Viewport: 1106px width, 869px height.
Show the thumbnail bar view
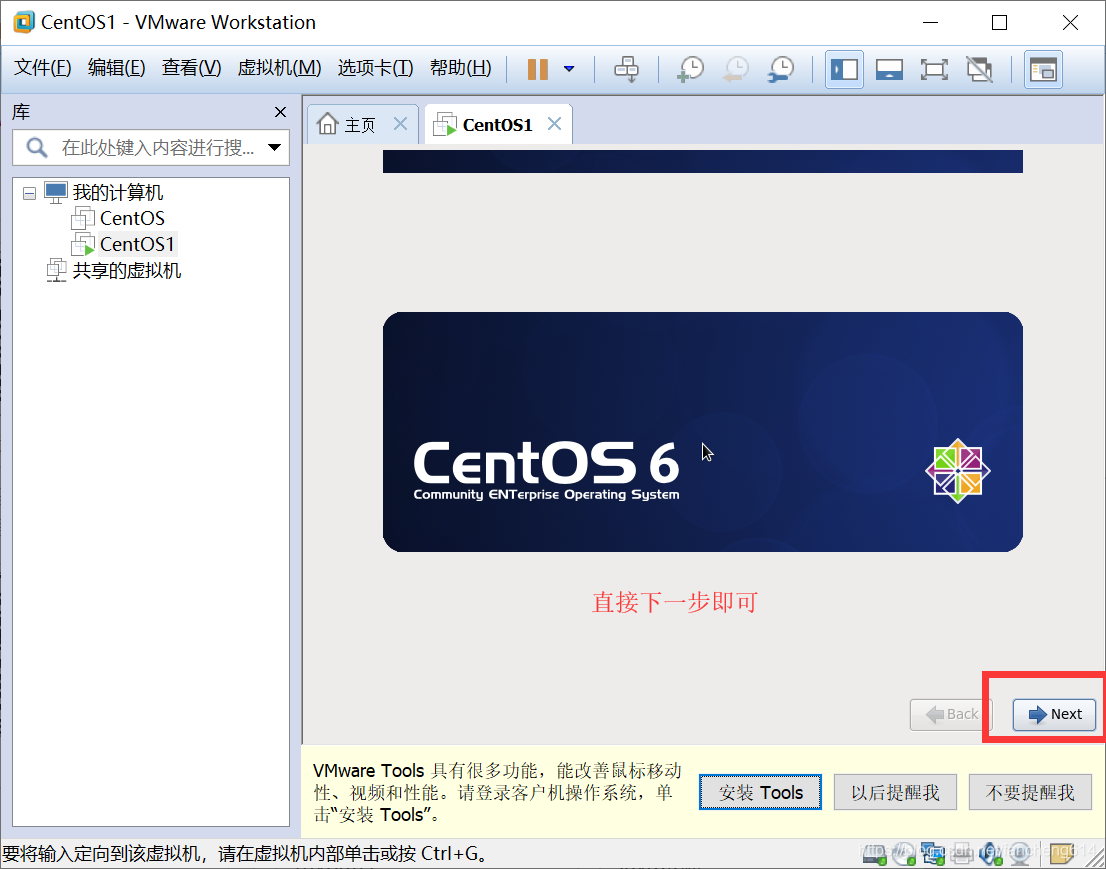tap(889, 69)
